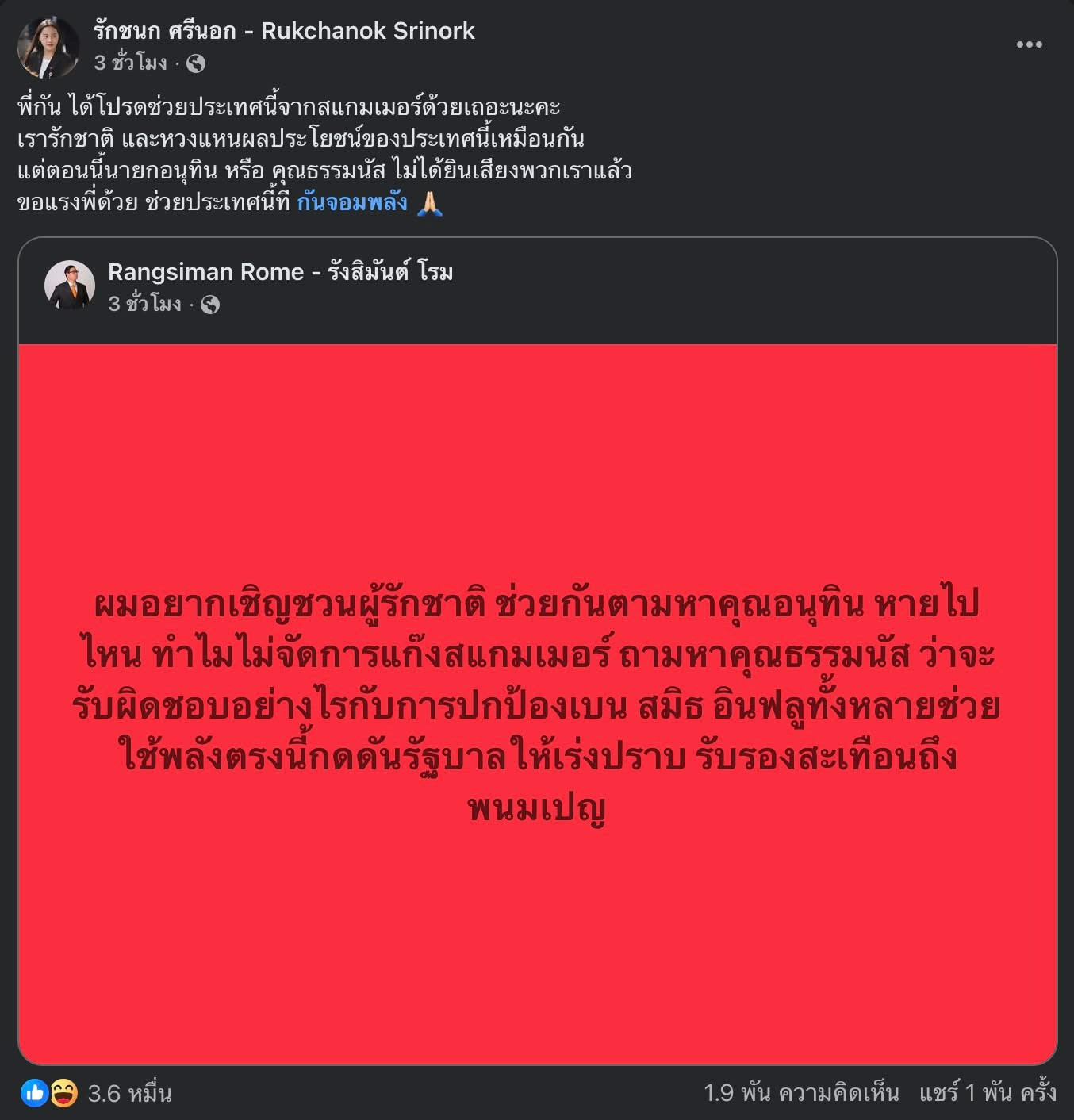Viewport: 1074px width, 1120px height.
Task: Click the globe icon beside Rukchanok's timestamp
Action: pos(195,63)
